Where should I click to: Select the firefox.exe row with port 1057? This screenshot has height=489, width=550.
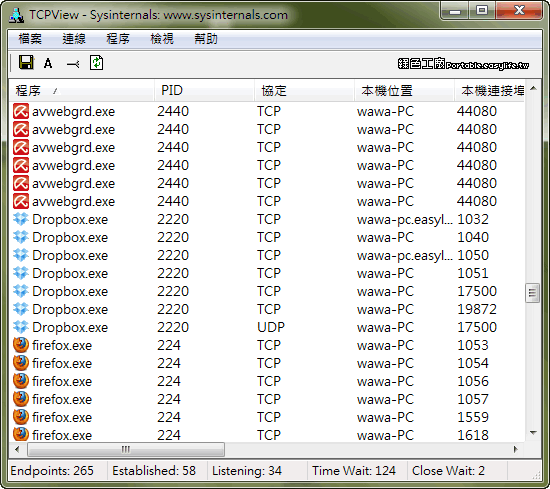pos(268,399)
